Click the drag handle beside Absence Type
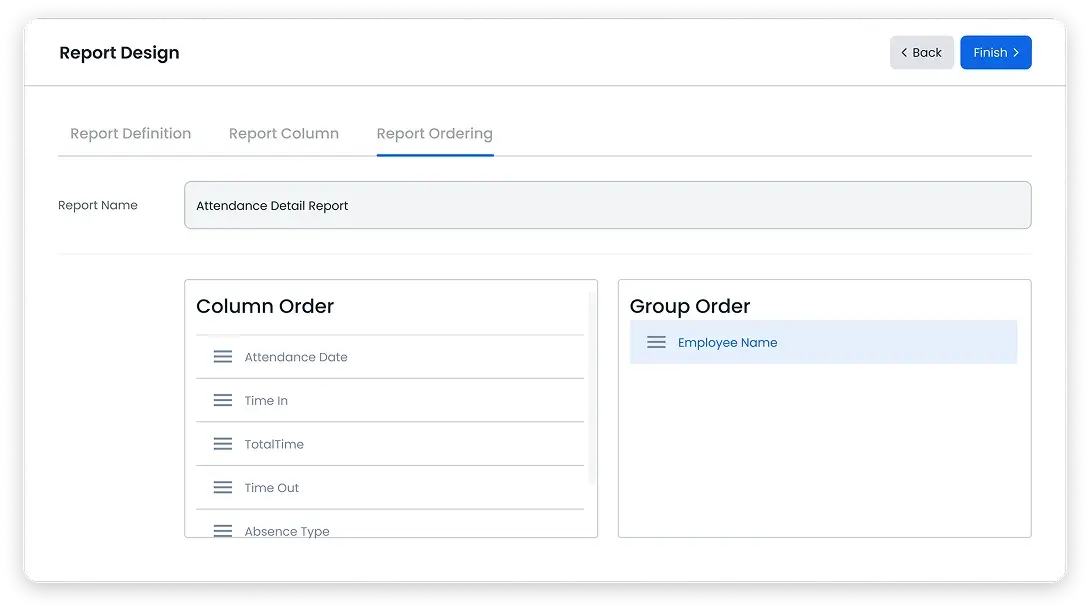Screen dimensions: 1090x610 coord(222,531)
